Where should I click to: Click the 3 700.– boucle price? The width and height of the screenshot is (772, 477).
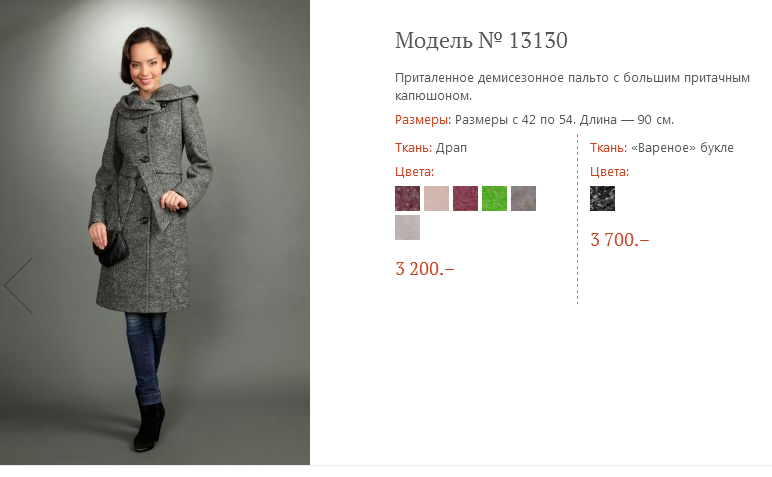coord(619,239)
